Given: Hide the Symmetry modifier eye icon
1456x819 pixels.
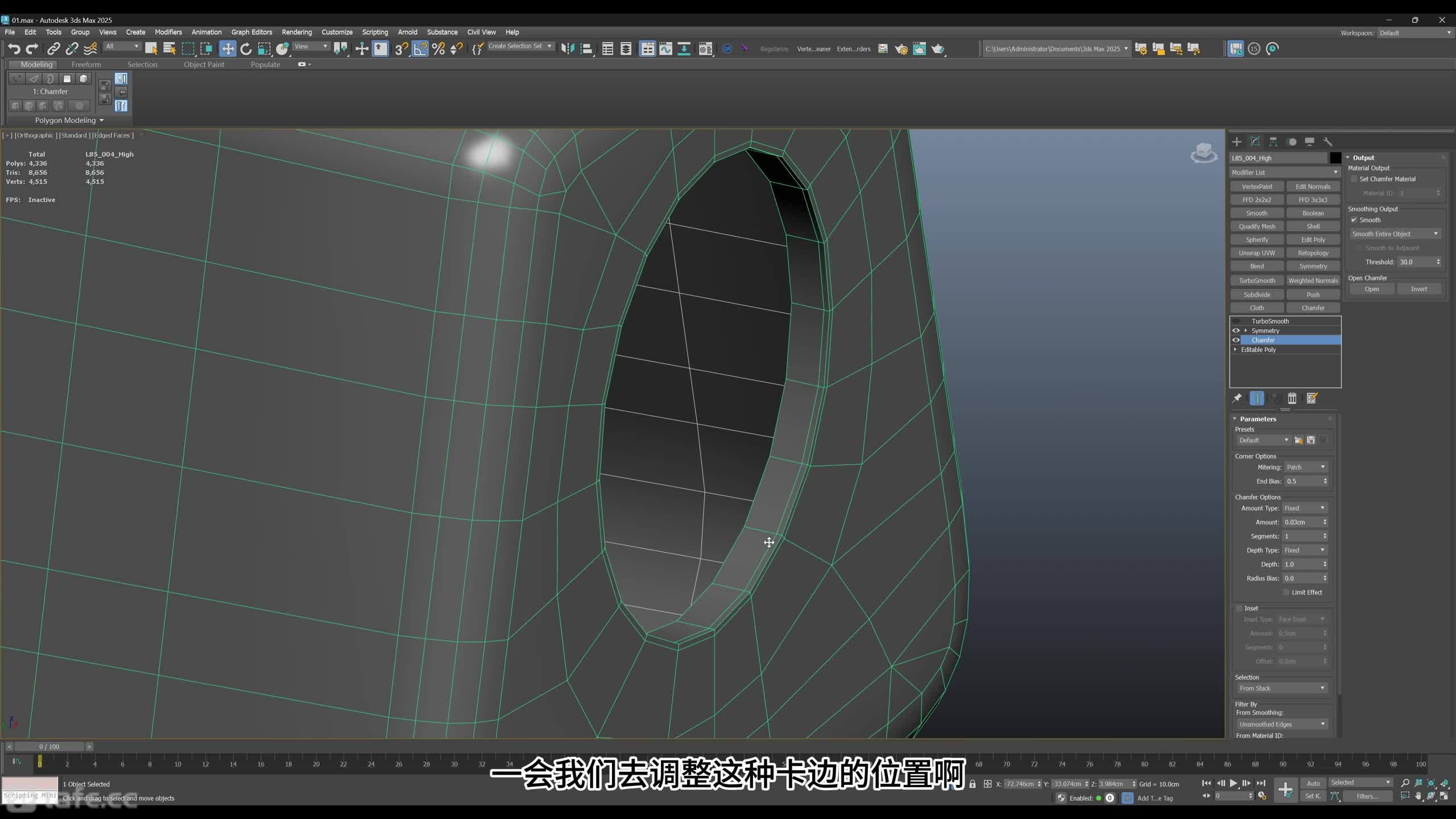Looking at the screenshot, I should click(1235, 330).
